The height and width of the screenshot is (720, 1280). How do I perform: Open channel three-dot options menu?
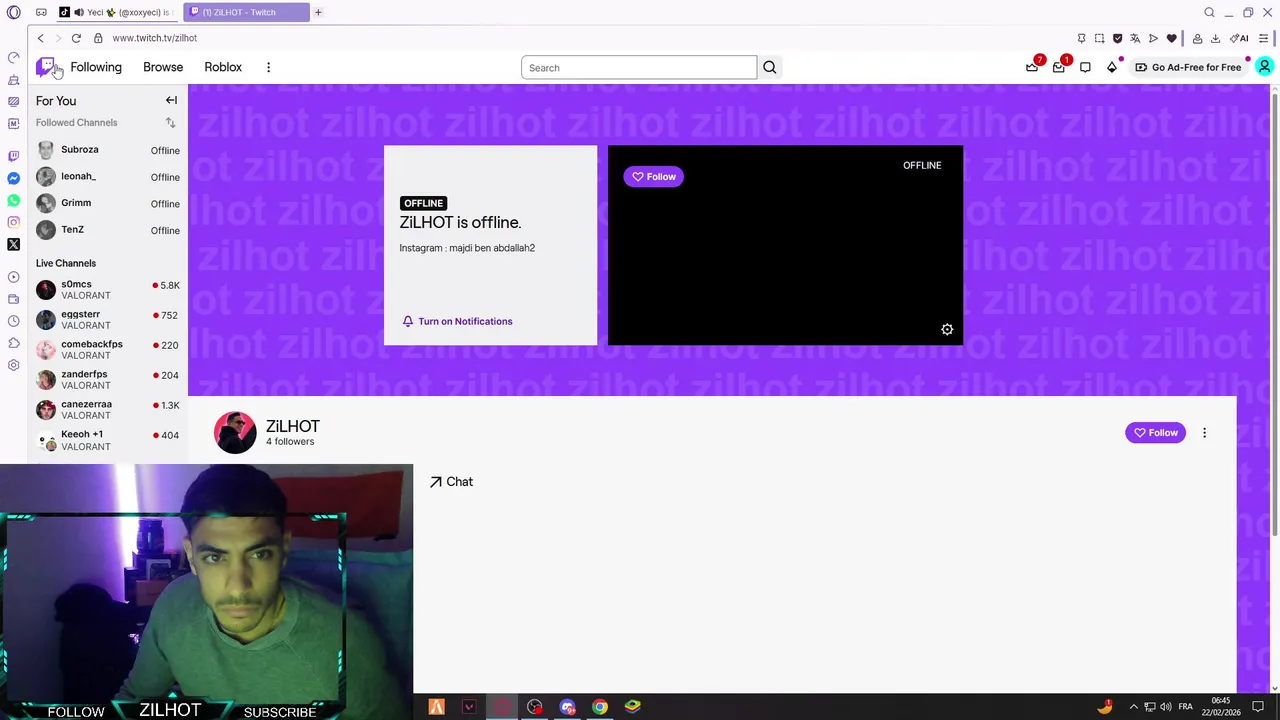tap(1204, 433)
